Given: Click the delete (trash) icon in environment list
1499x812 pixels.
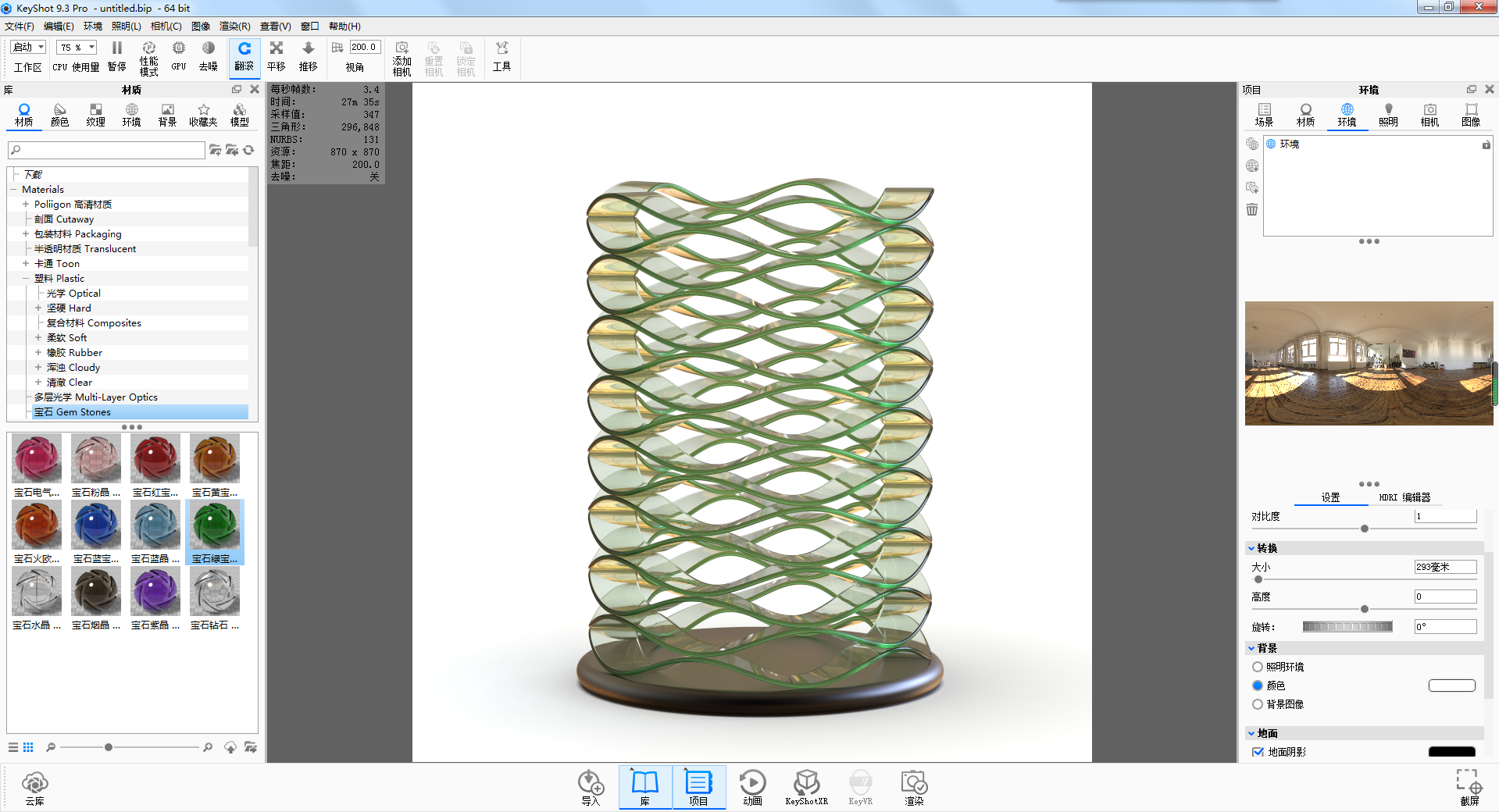Looking at the screenshot, I should pos(1252,209).
